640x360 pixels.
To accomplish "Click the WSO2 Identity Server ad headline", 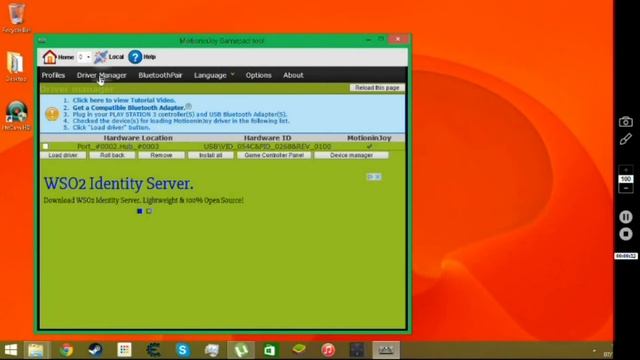I will click(119, 184).
